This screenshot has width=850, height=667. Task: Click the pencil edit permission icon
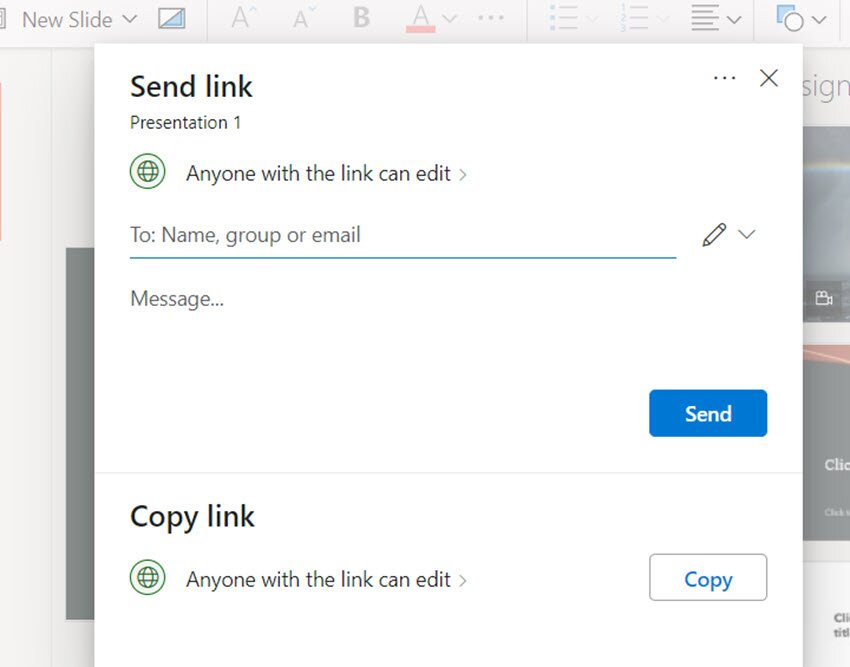(714, 235)
